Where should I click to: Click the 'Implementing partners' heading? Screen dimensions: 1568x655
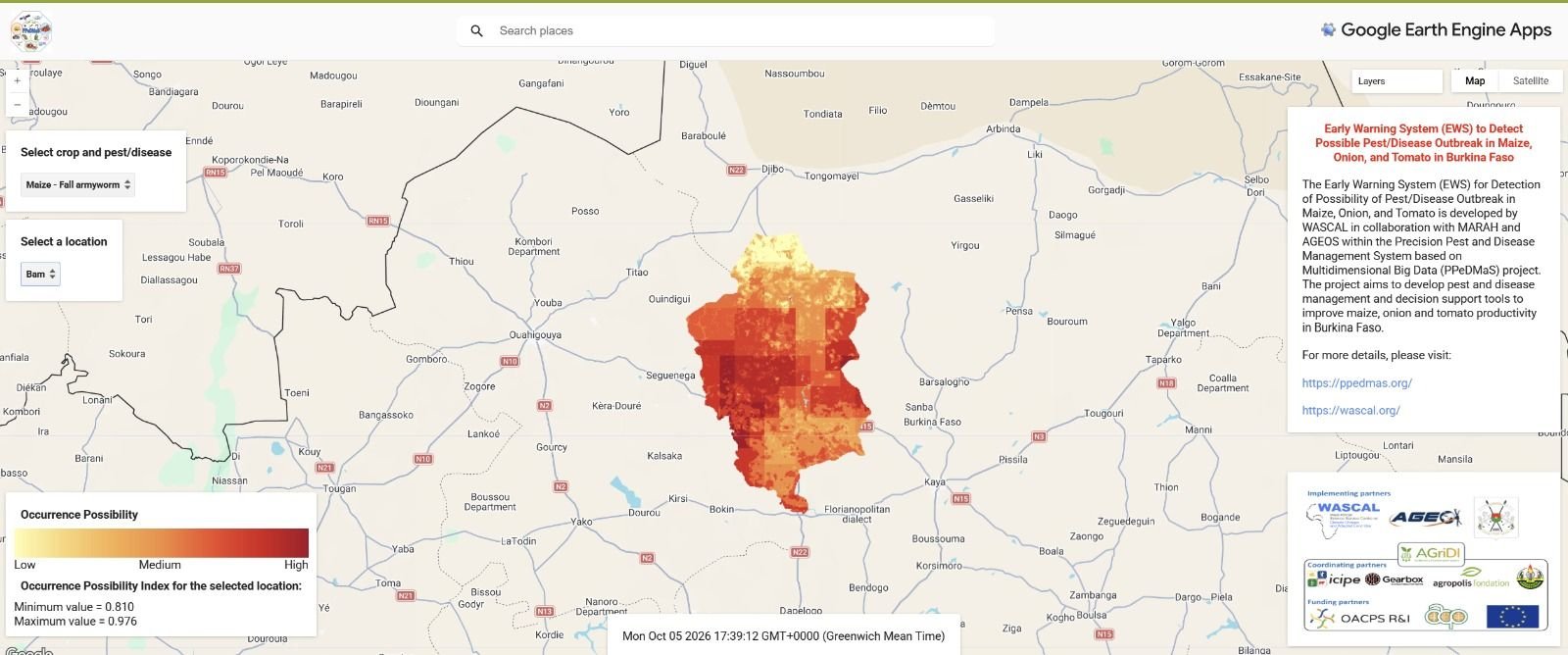coord(1348,493)
